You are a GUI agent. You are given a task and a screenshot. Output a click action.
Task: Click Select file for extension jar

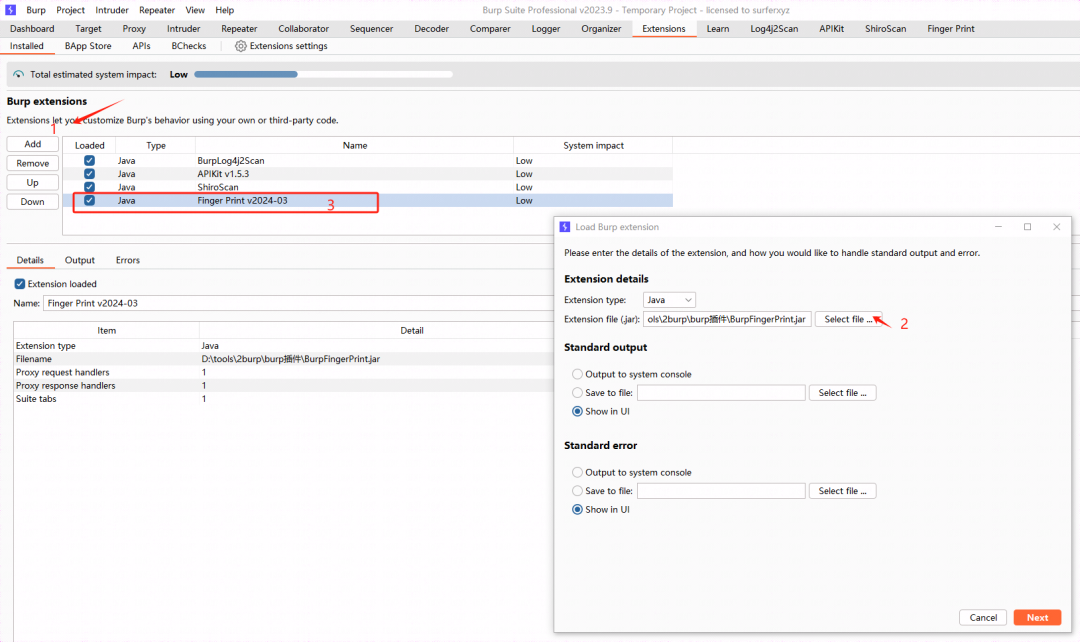point(848,320)
